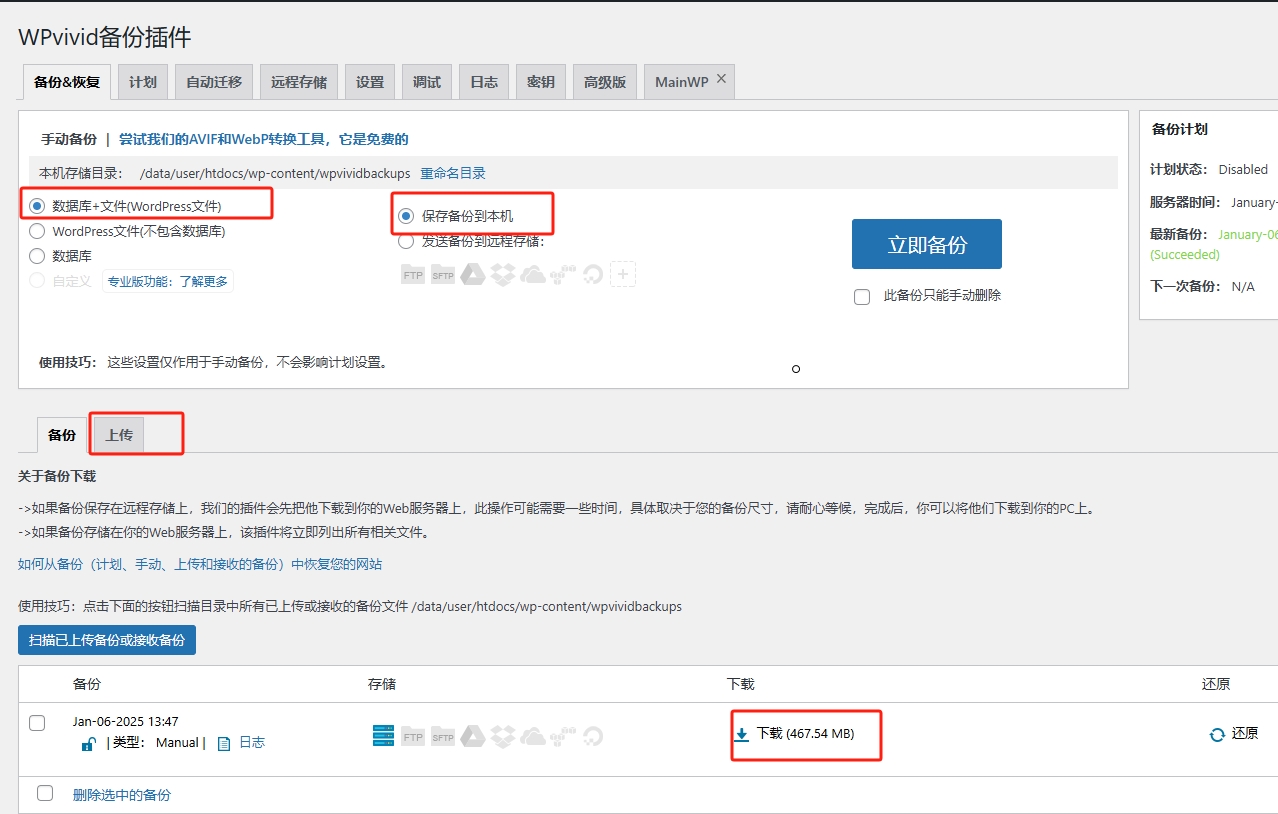Click Amazon S3 icon in Jan-06-2025 backup row
This screenshot has height=814, width=1278.
[x=563, y=736]
